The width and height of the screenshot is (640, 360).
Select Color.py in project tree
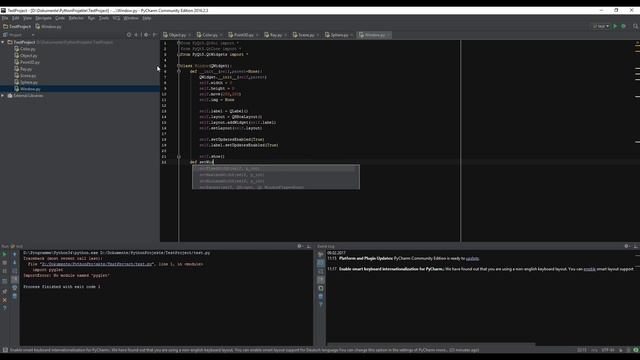coord(25,49)
